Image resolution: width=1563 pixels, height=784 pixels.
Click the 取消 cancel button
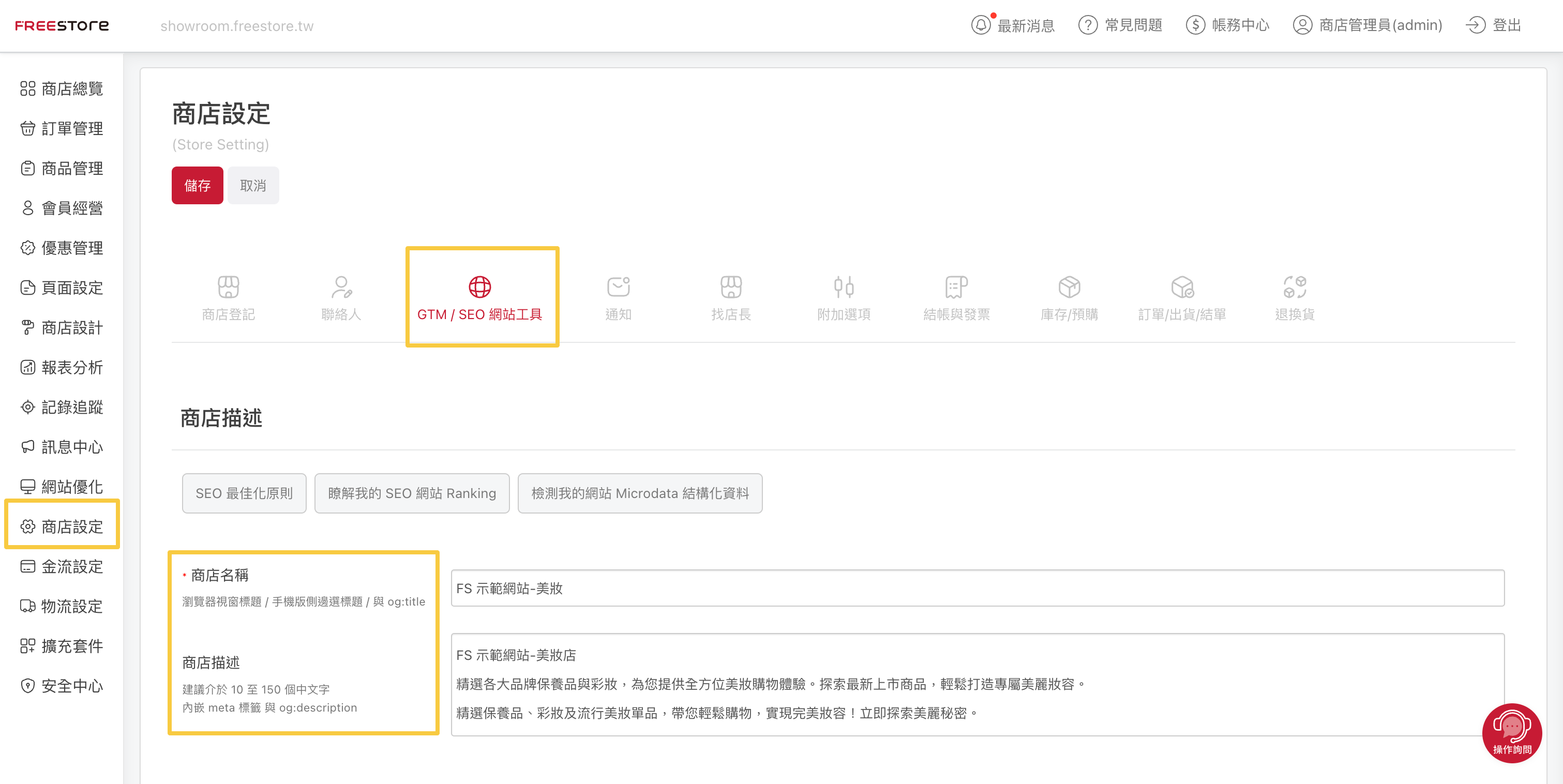point(253,185)
